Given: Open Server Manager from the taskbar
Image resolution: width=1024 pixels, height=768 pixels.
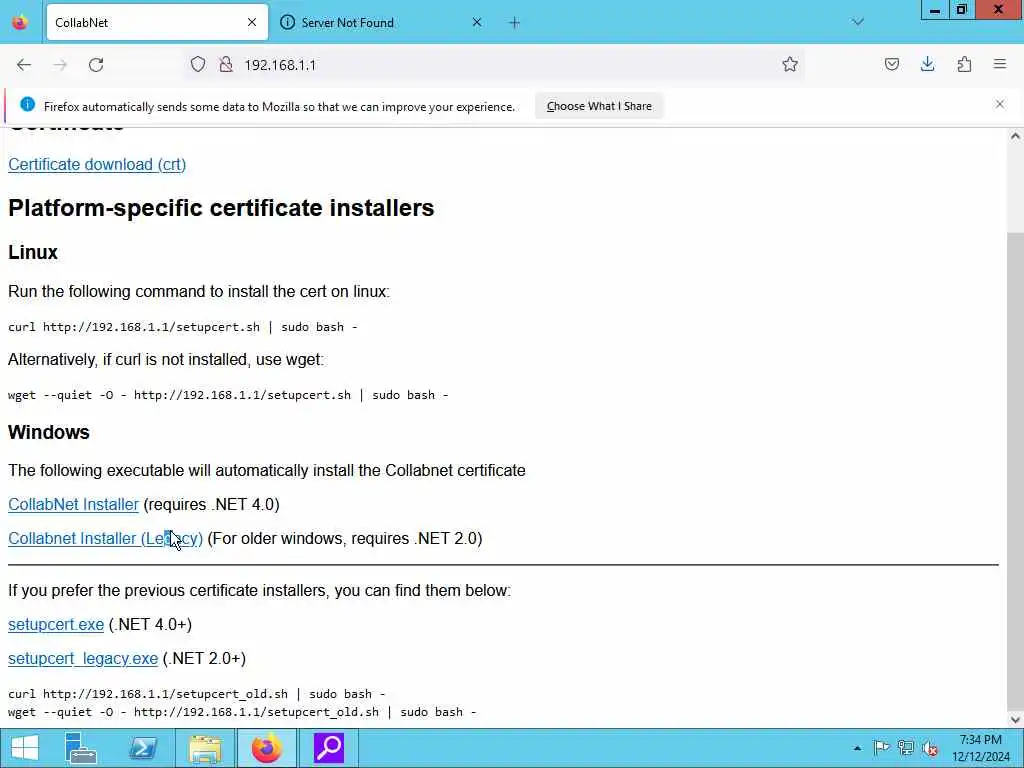Looking at the screenshot, I should pyautogui.click(x=81, y=748).
